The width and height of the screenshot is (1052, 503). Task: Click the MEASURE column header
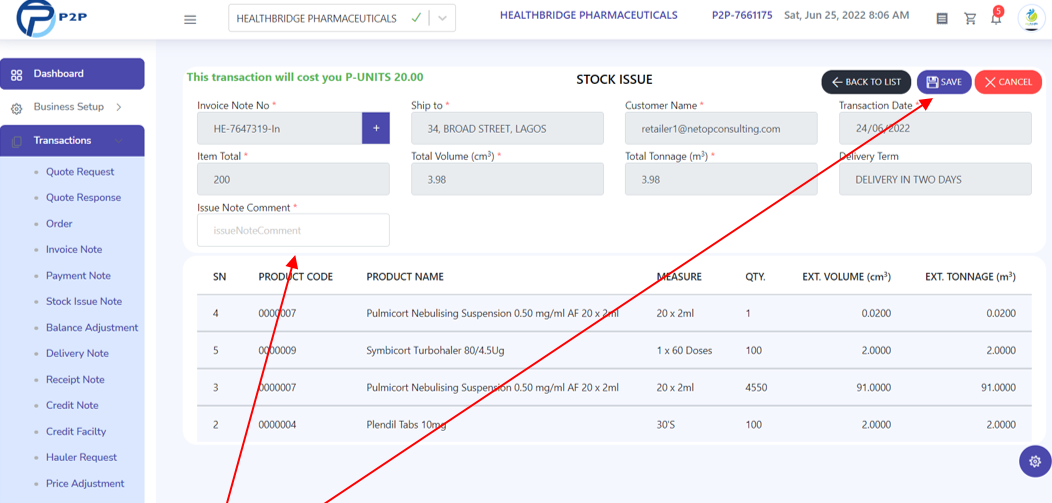tap(679, 277)
